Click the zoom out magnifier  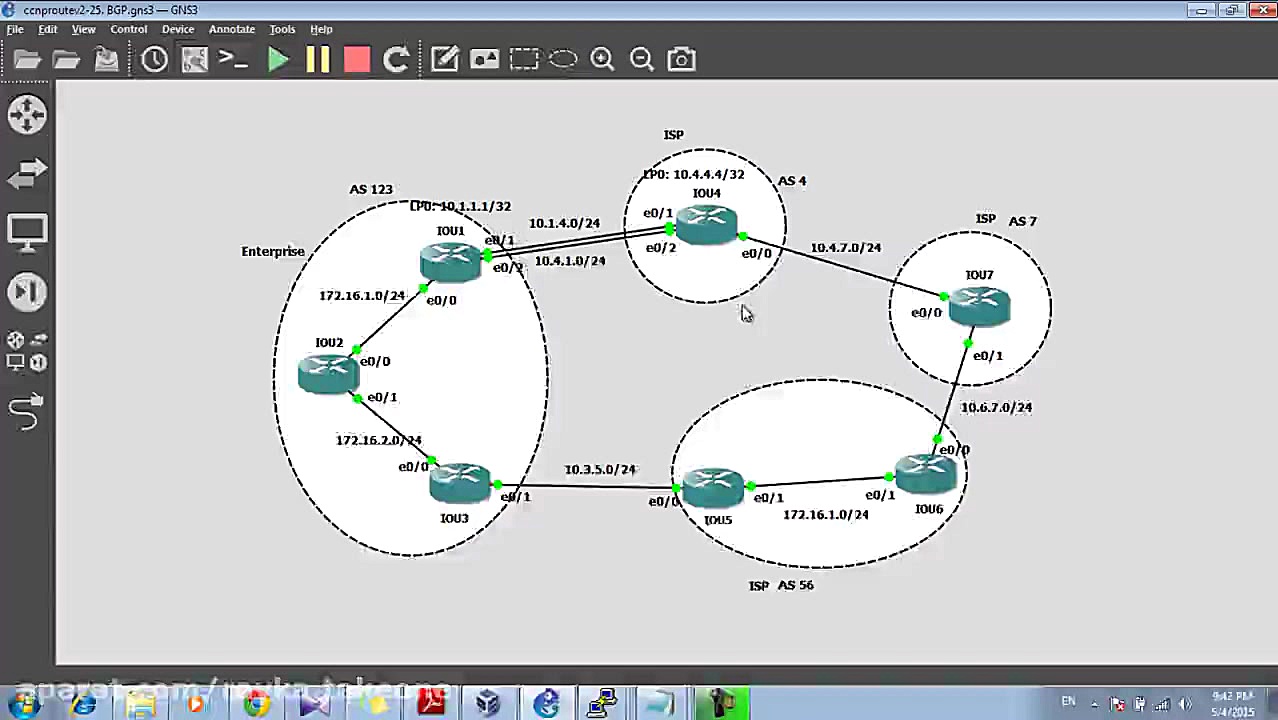coord(642,60)
